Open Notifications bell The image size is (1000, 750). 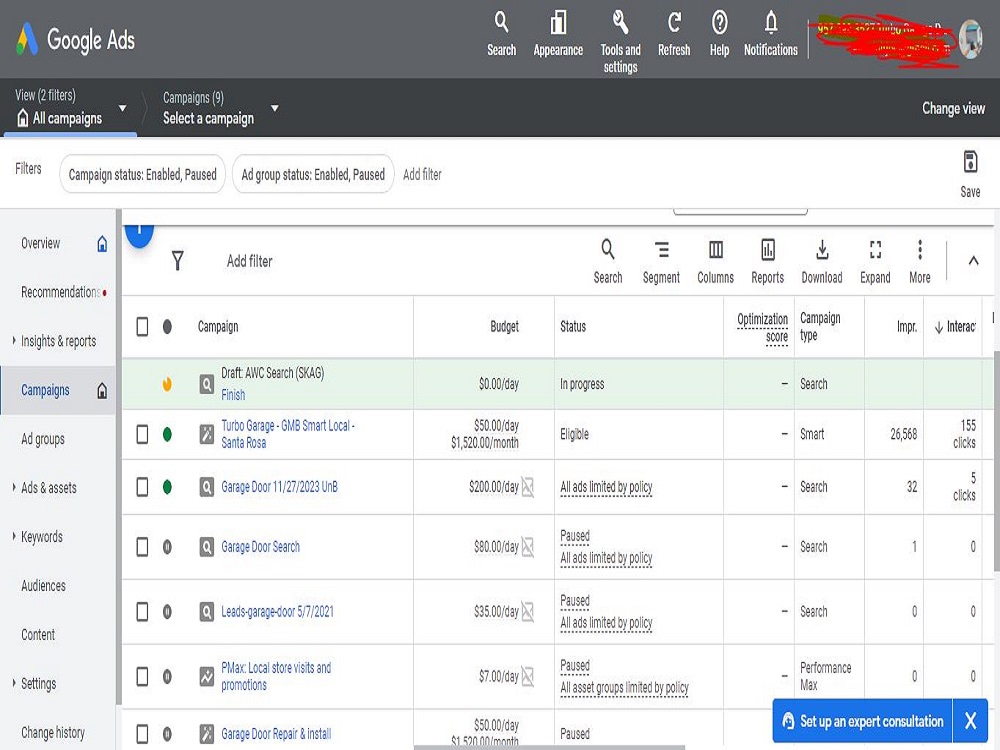[771, 22]
